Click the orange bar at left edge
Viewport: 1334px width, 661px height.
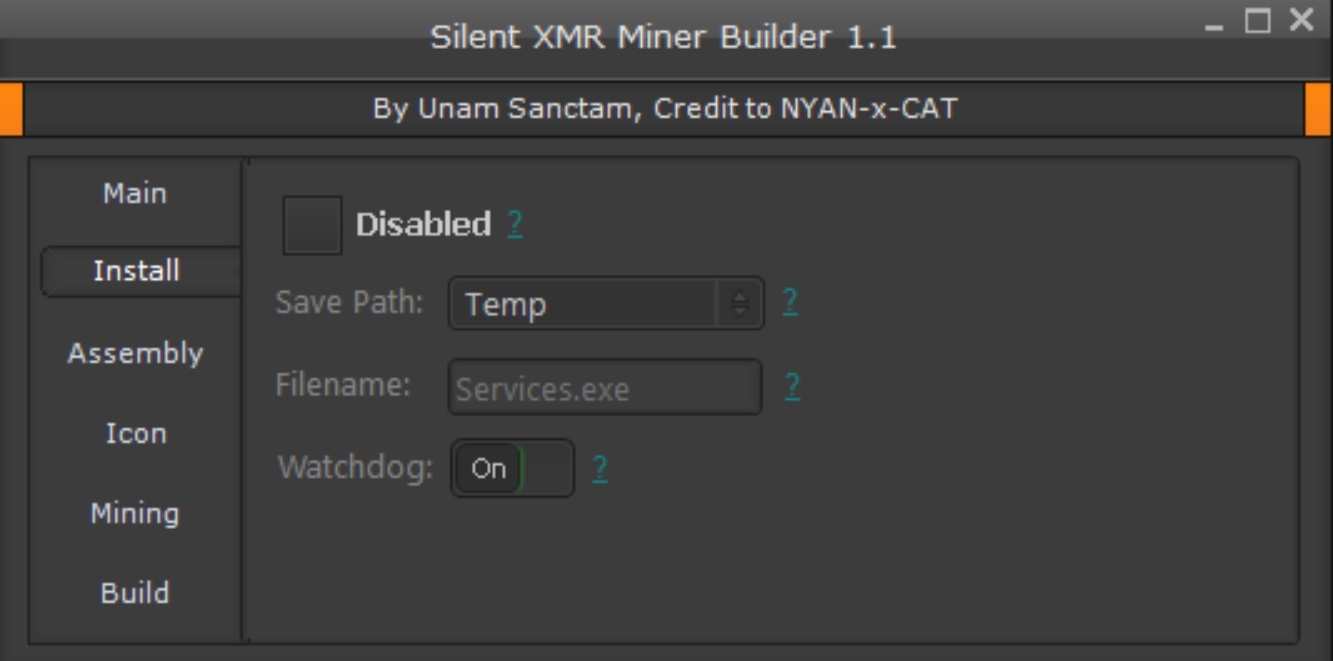coord(11,109)
